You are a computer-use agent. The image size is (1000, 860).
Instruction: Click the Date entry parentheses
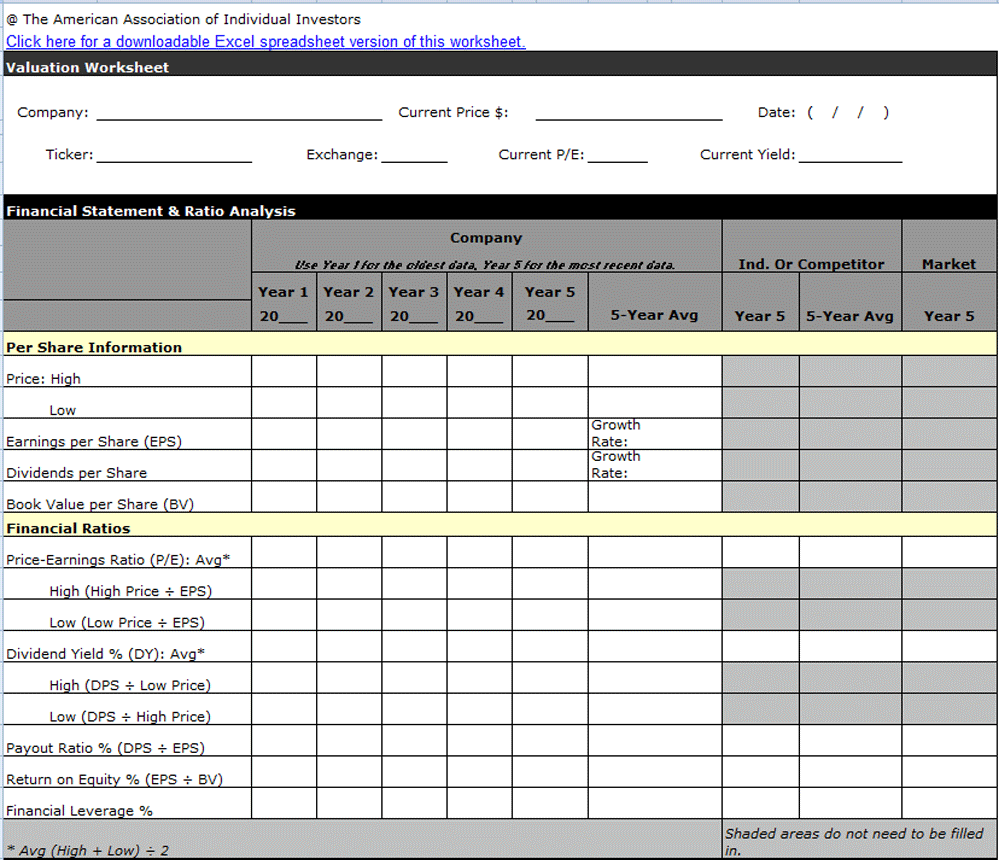[x=848, y=112]
